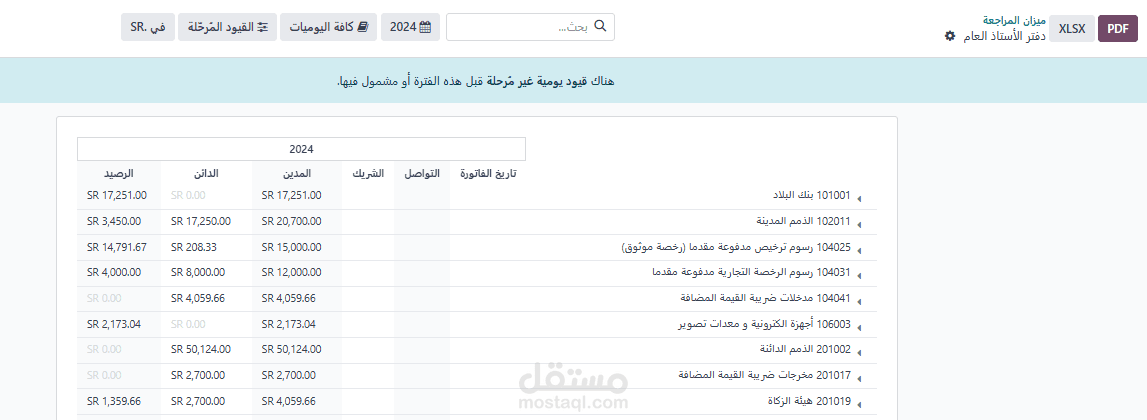The width and height of the screenshot is (1147, 420).
Task: Click the 2024 period header cell
Action: (301, 149)
